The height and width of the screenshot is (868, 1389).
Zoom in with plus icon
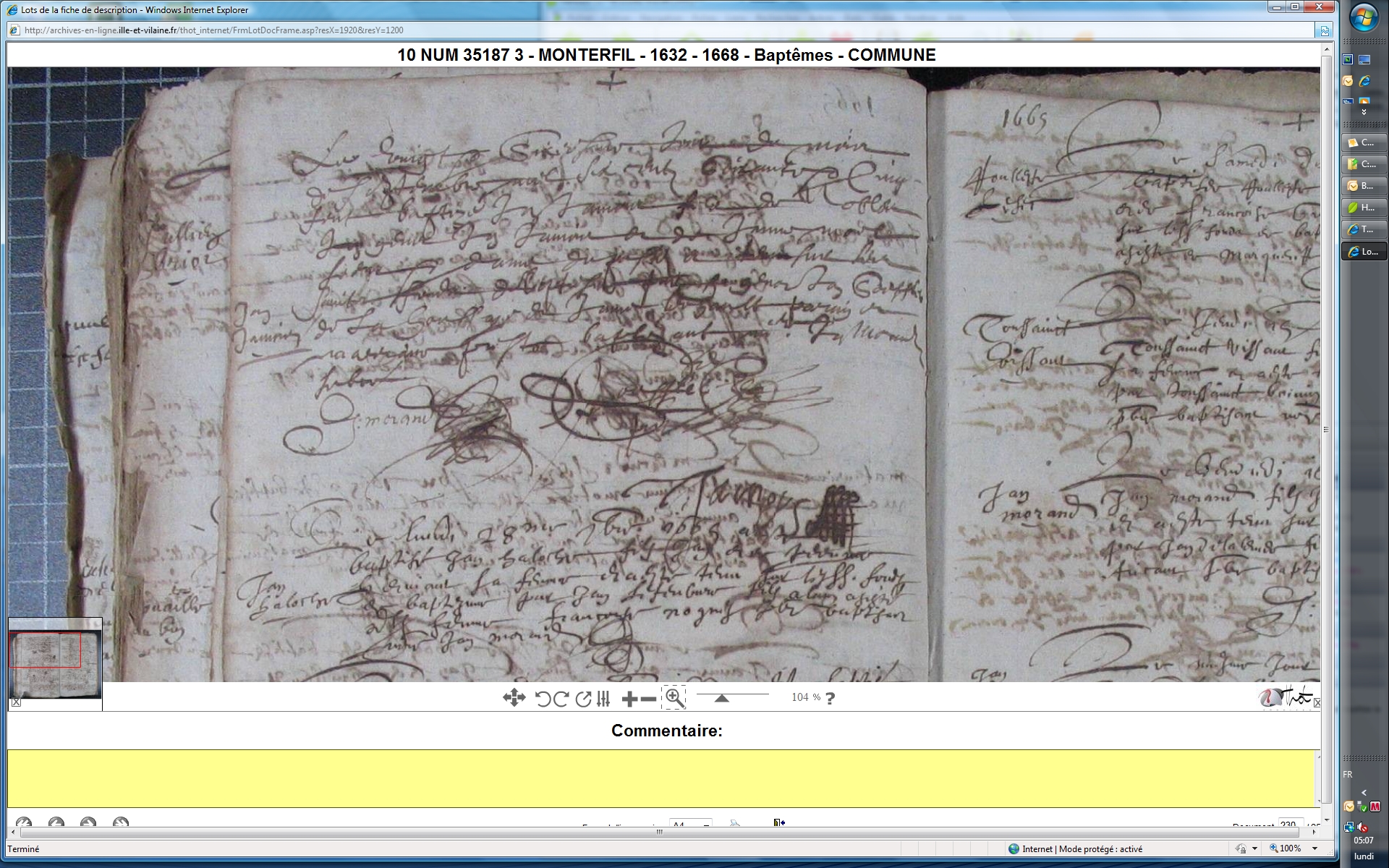pyautogui.click(x=629, y=699)
